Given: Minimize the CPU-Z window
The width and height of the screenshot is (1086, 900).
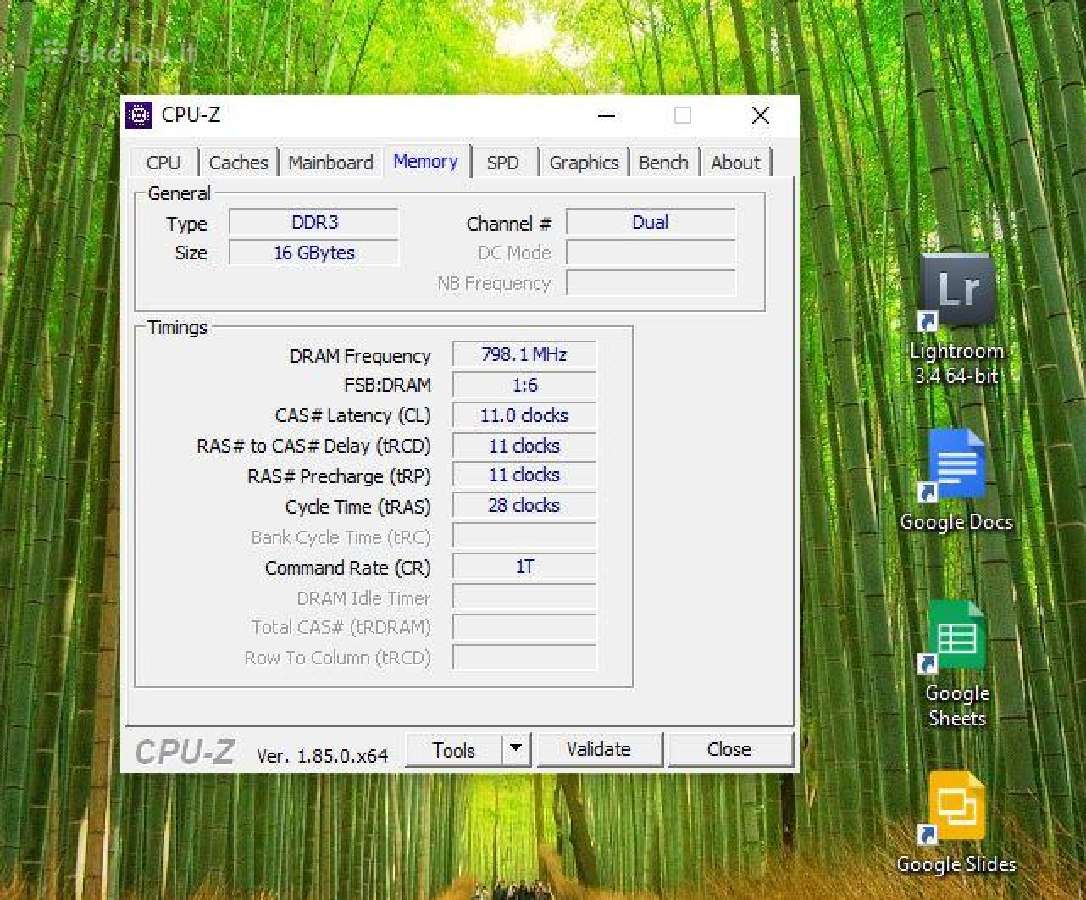Looking at the screenshot, I should tap(607, 116).
